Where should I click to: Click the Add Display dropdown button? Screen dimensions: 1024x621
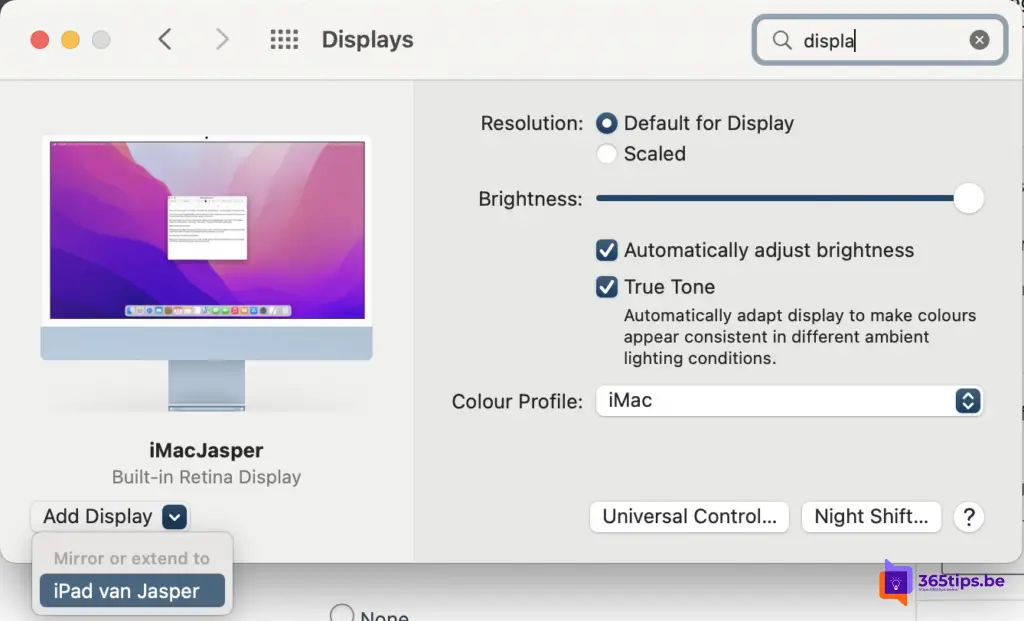coord(110,517)
